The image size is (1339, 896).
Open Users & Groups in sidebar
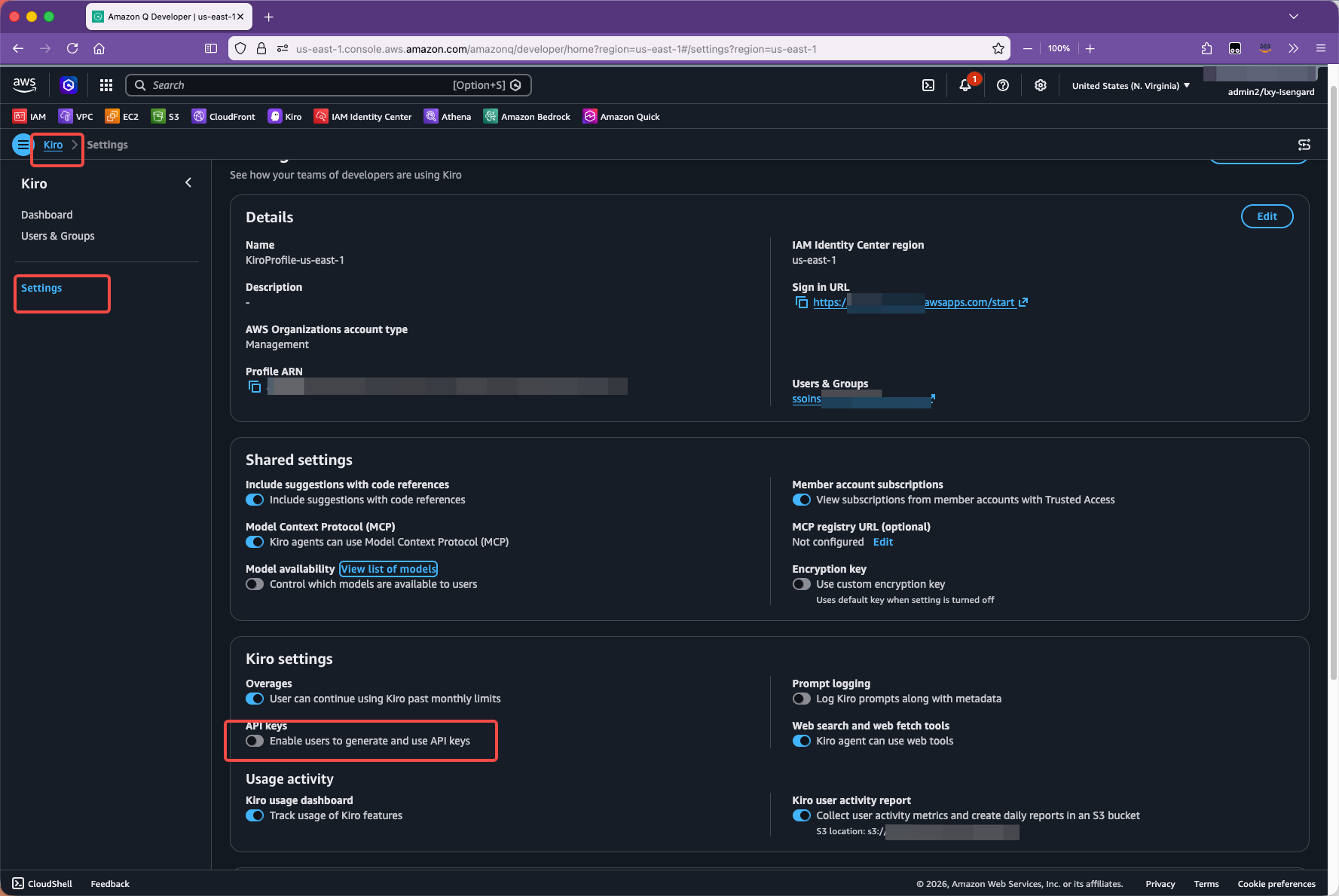point(57,236)
